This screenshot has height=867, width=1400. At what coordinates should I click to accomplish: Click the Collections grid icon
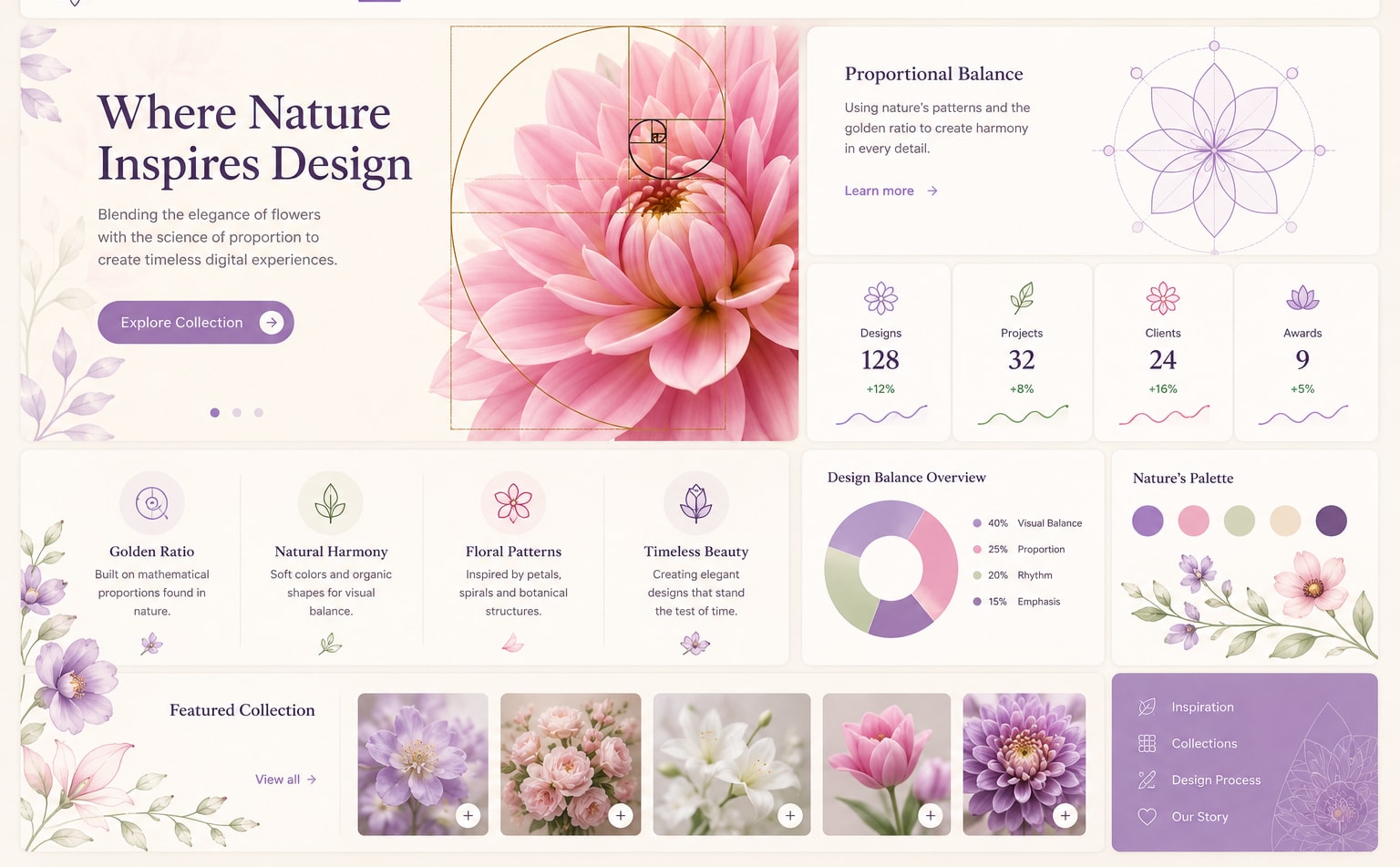(1148, 743)
